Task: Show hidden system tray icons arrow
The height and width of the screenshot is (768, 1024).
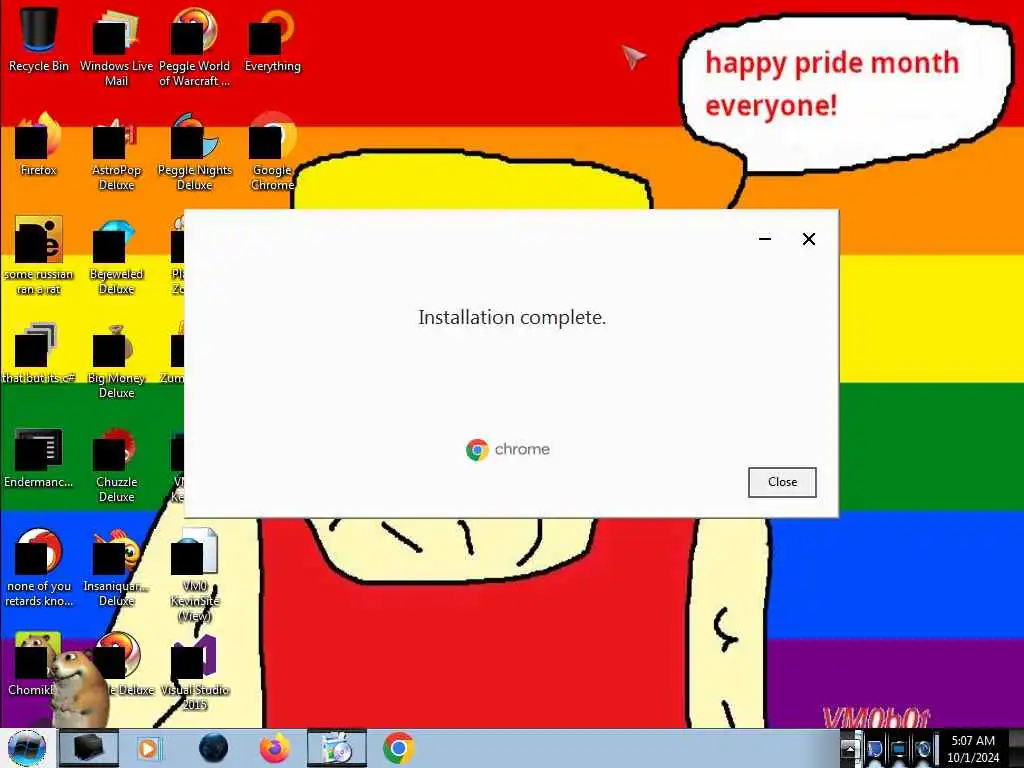Action: point(849,748)
